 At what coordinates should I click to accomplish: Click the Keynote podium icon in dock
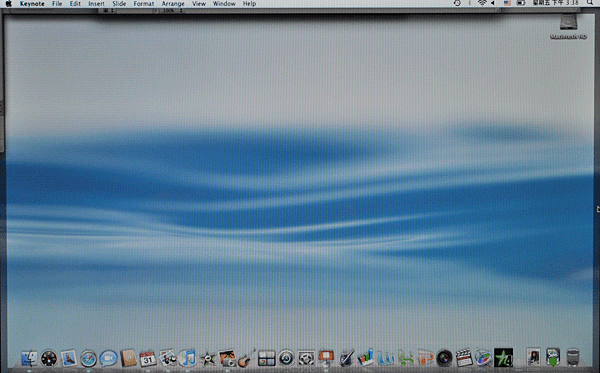326,358
